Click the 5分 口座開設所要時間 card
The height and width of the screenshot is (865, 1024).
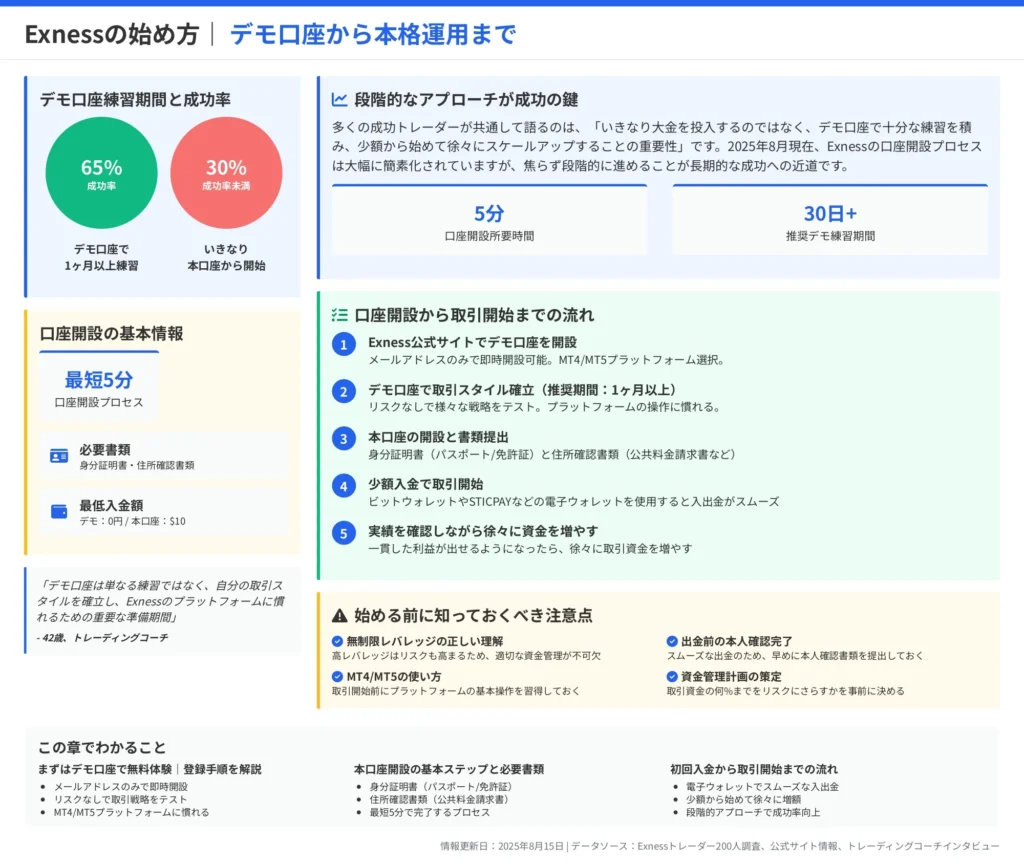489,219
